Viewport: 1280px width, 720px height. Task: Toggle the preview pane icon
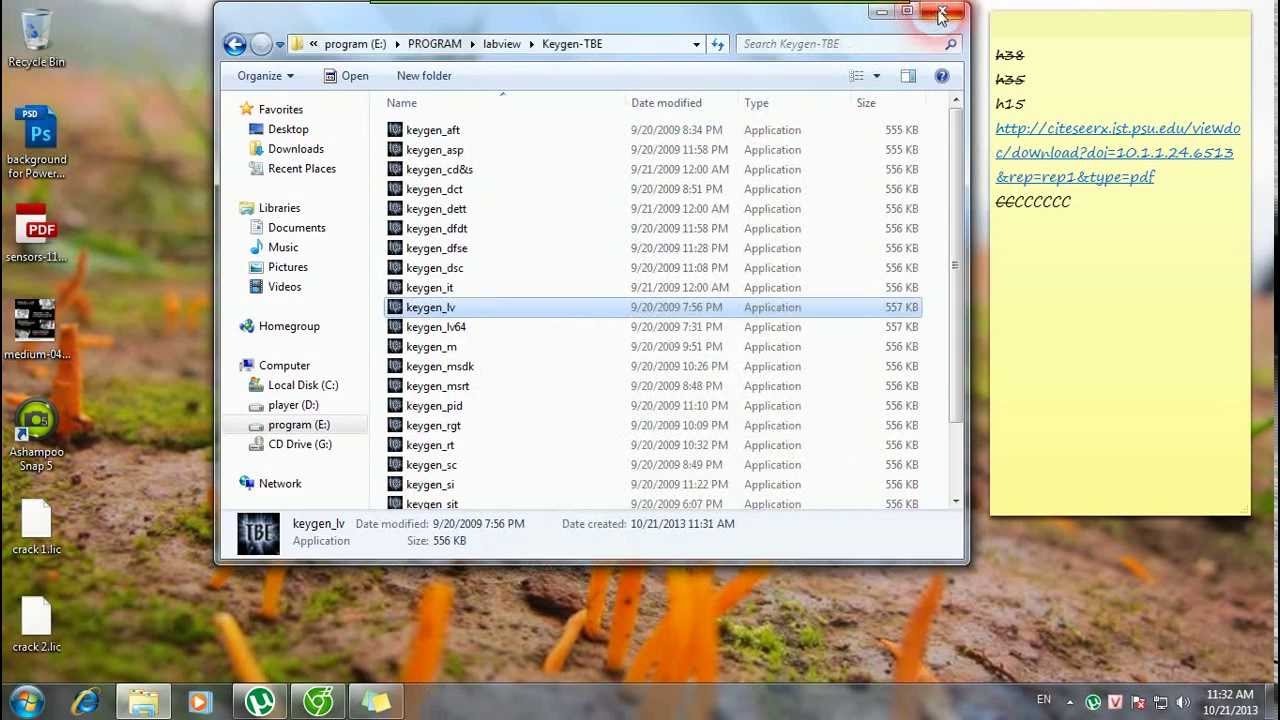(908, 76)
